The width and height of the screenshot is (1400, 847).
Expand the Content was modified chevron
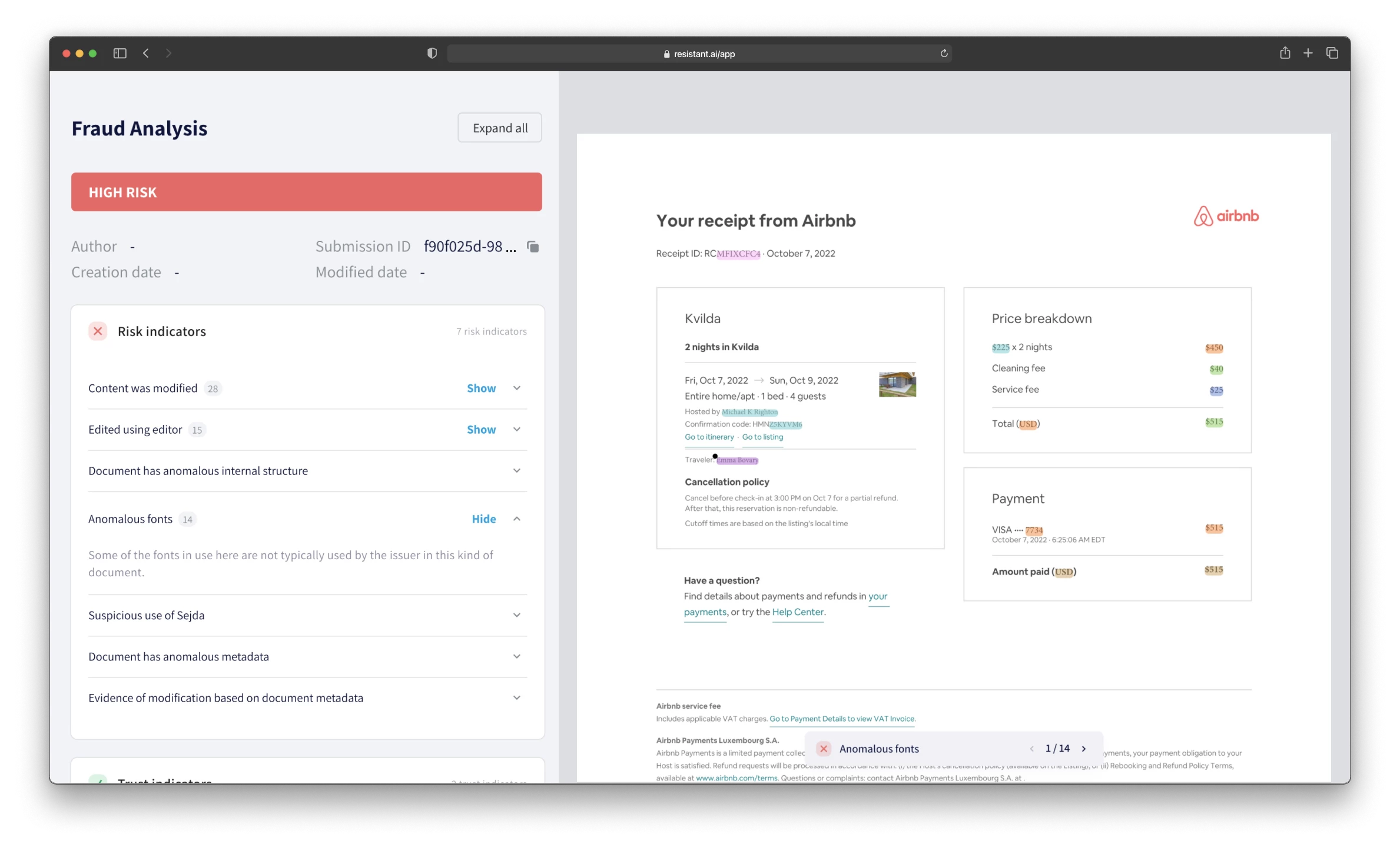coord(517,388)
